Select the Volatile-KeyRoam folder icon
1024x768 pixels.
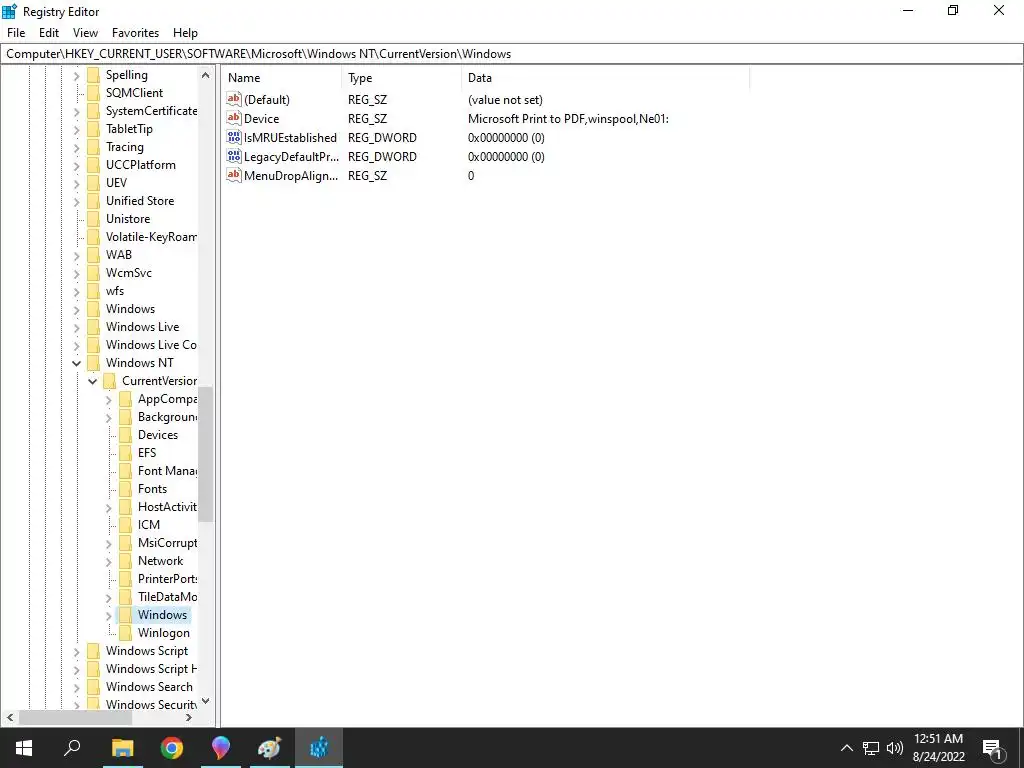point(93,236)
